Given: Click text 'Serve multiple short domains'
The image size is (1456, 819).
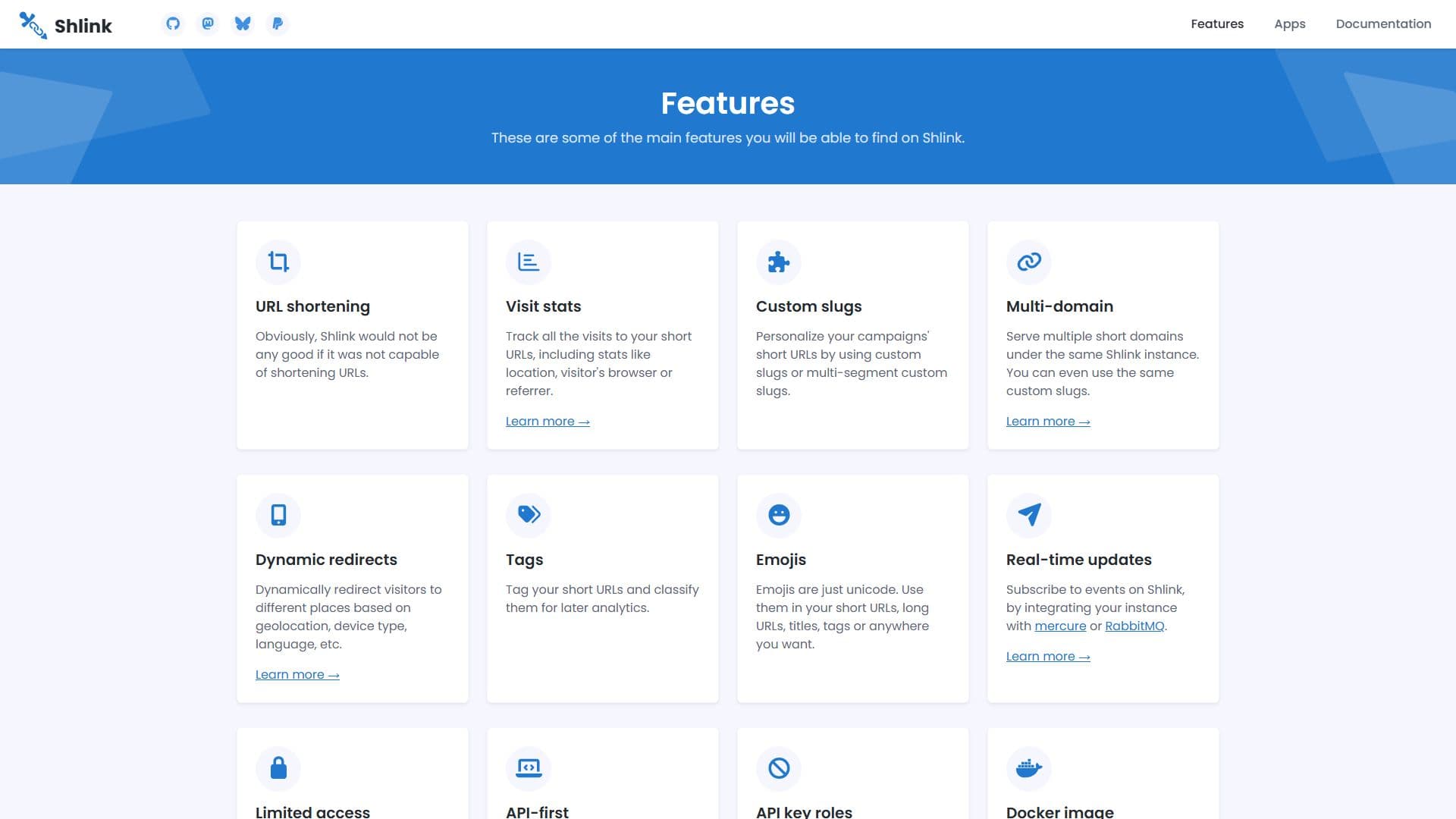Looking at the screenshot, I should pyautogui.click(x=1094, y=336).
